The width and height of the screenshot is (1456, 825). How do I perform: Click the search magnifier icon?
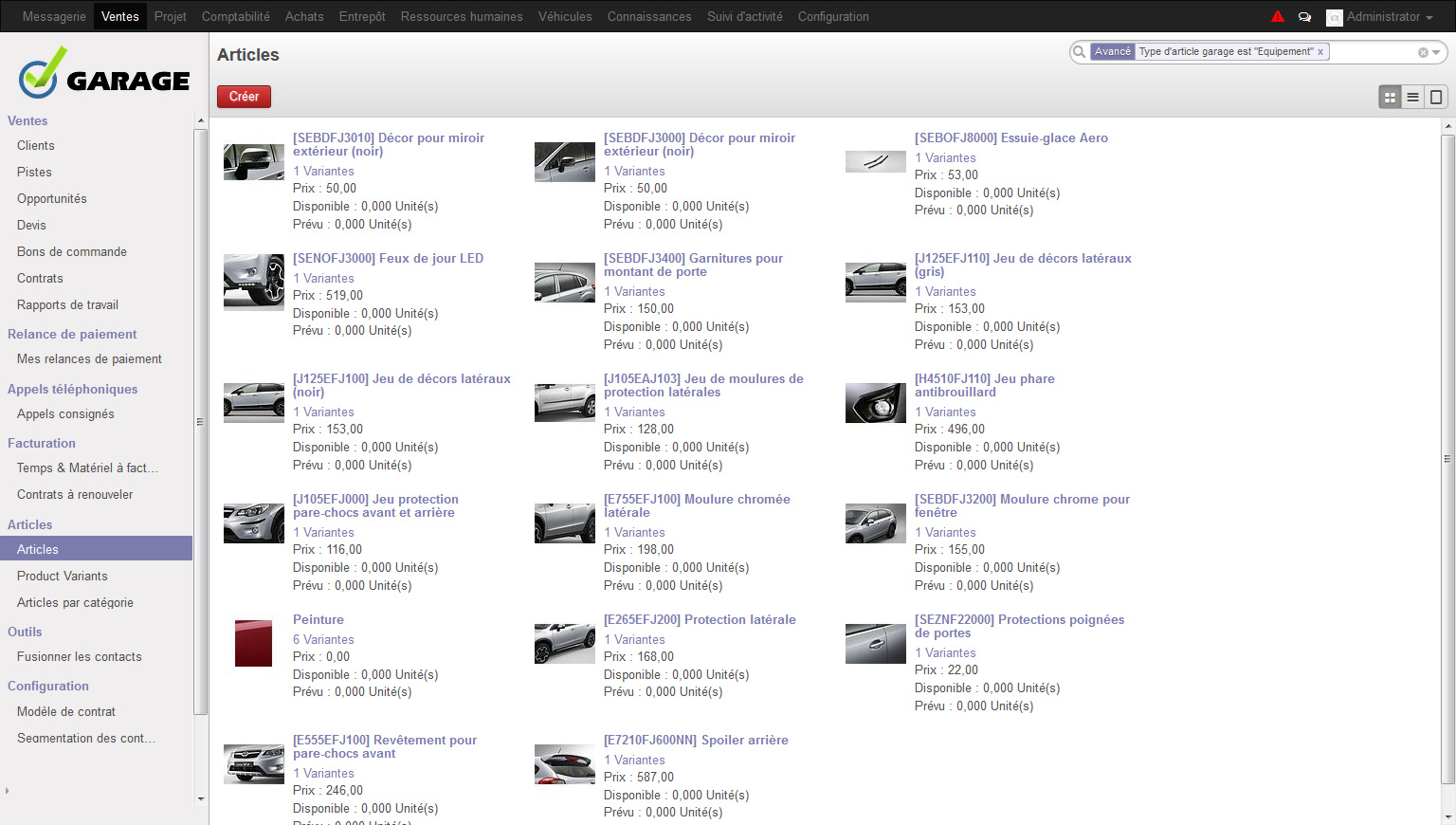1079,52
